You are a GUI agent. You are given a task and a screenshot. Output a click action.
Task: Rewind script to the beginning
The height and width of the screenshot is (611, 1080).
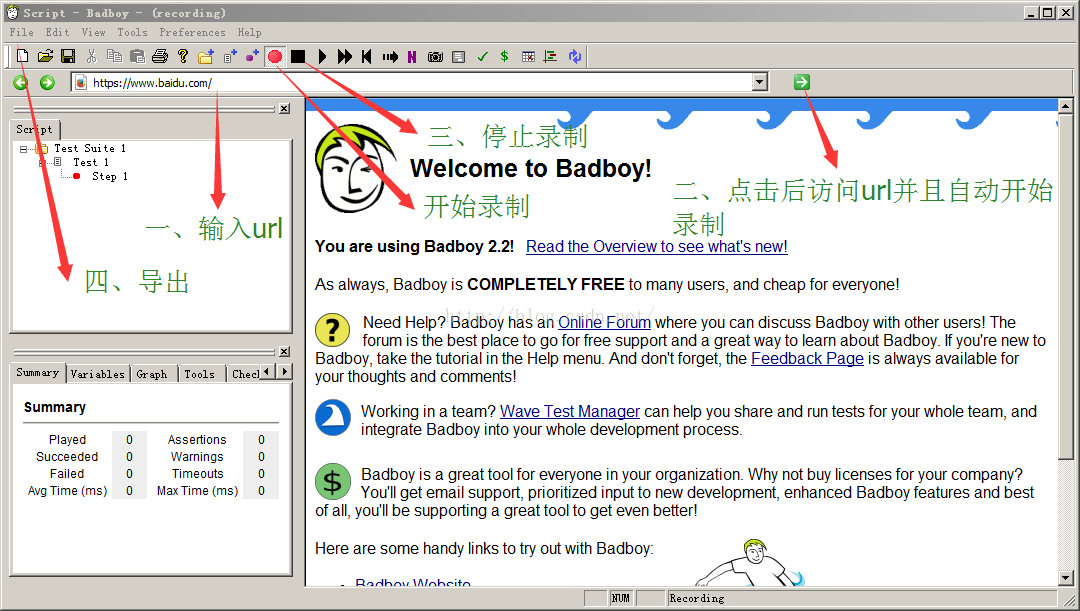pyautogui.click(x=367, y=56)
